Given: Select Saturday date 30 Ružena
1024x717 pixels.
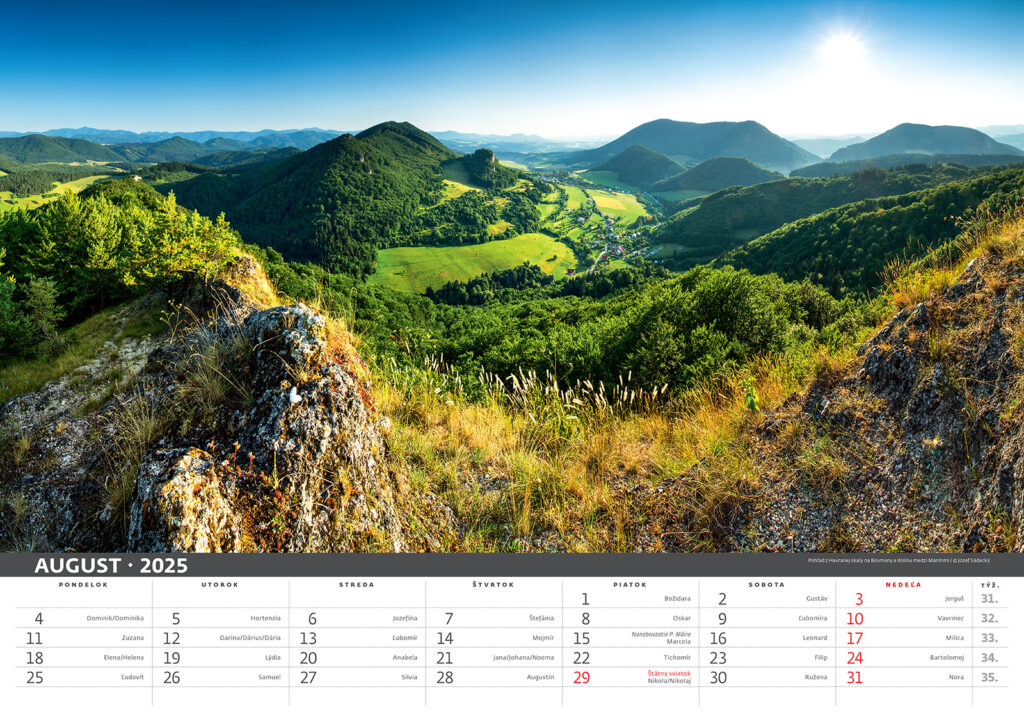Looking at the screenshot, I should (766, 677).
